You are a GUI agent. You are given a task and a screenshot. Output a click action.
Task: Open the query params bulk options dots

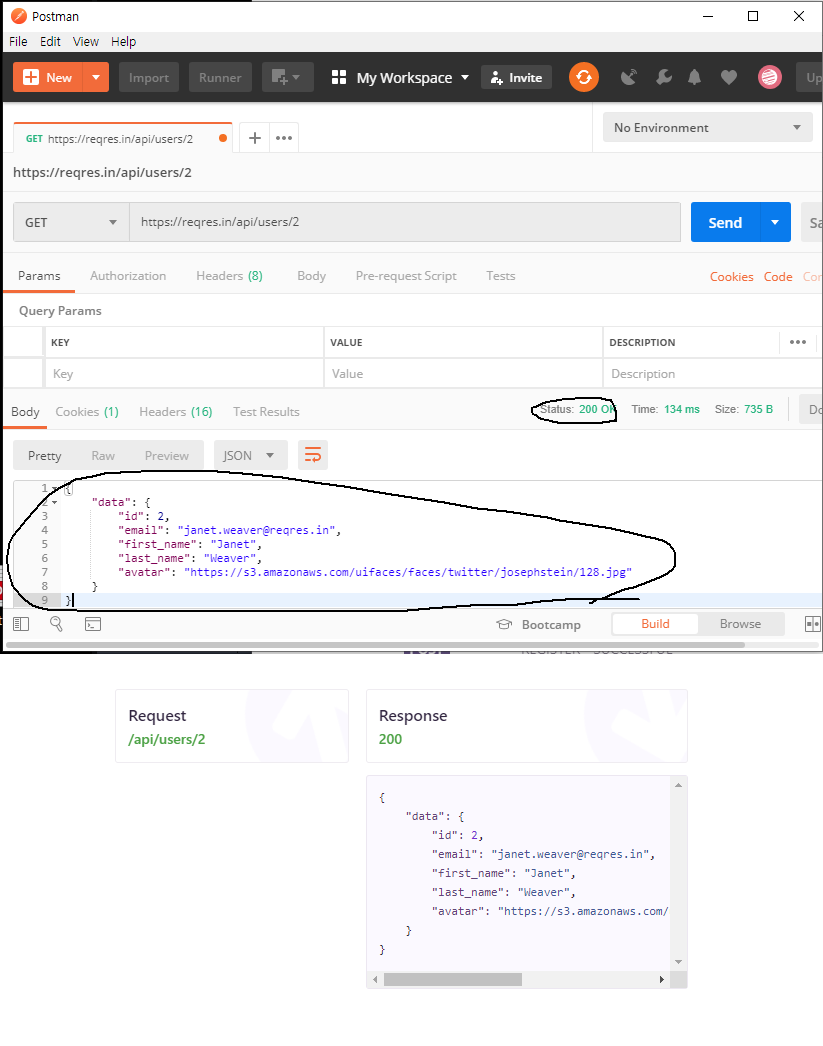[x=798, y=342]
